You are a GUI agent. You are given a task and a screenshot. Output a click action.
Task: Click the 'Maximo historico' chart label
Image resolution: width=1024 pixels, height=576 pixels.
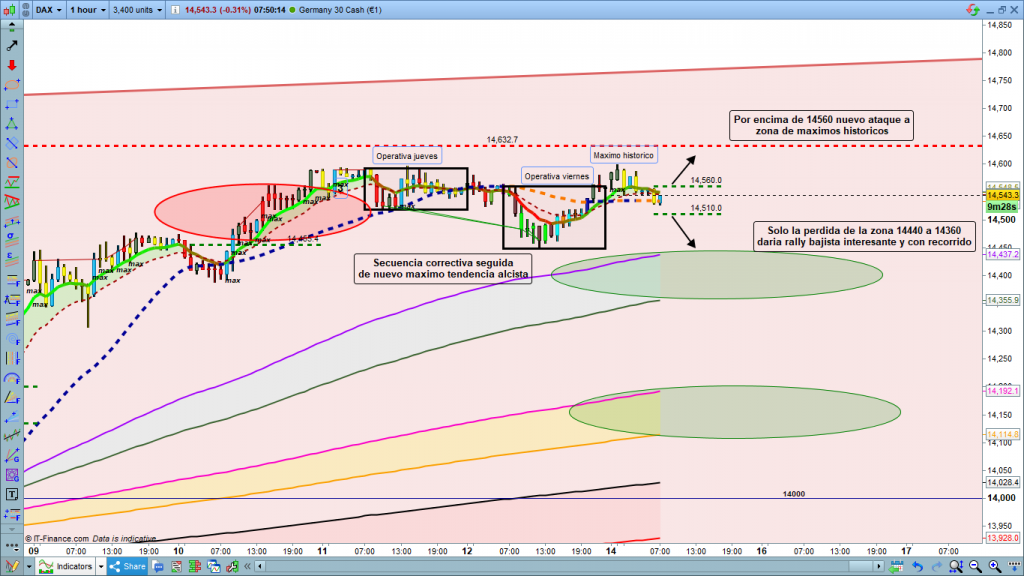pyautogui.click(x=622, y=156)
